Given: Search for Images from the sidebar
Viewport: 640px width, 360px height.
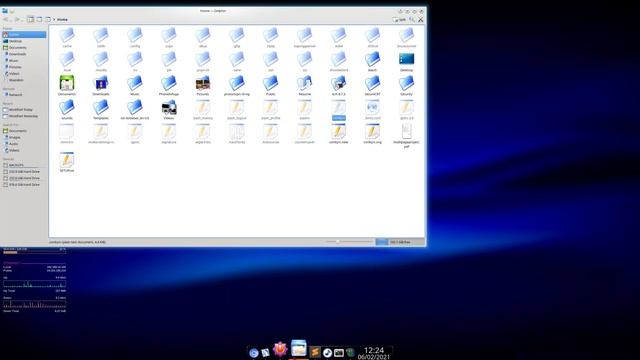Looking at the screenshot, I should click(24, 138).
